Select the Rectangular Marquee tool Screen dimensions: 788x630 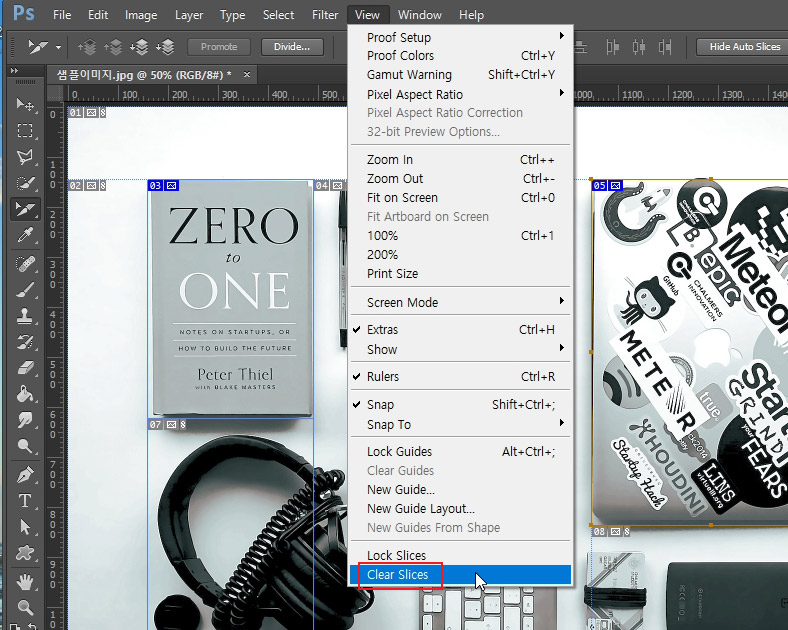[25, 131]
